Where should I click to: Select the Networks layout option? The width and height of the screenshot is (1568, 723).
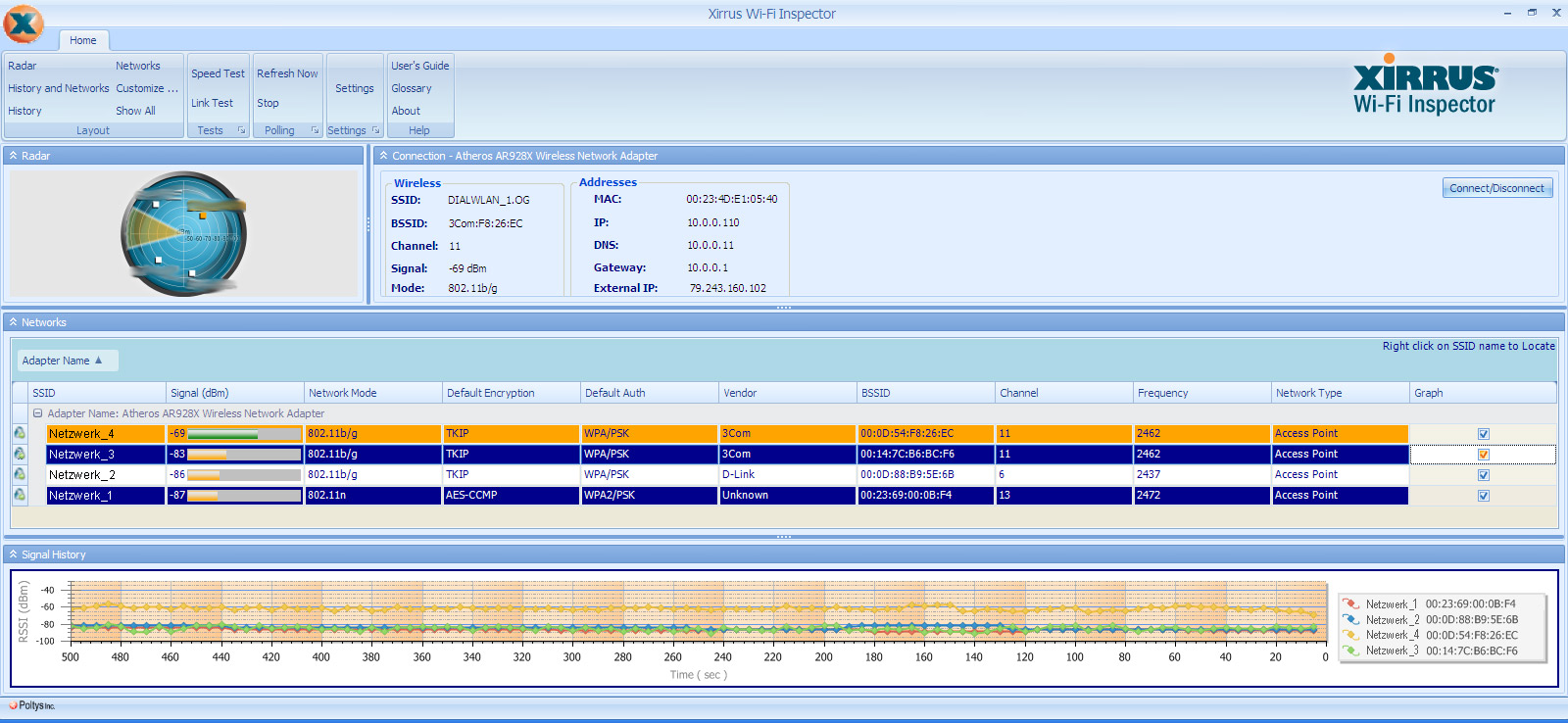click(138, 66)
